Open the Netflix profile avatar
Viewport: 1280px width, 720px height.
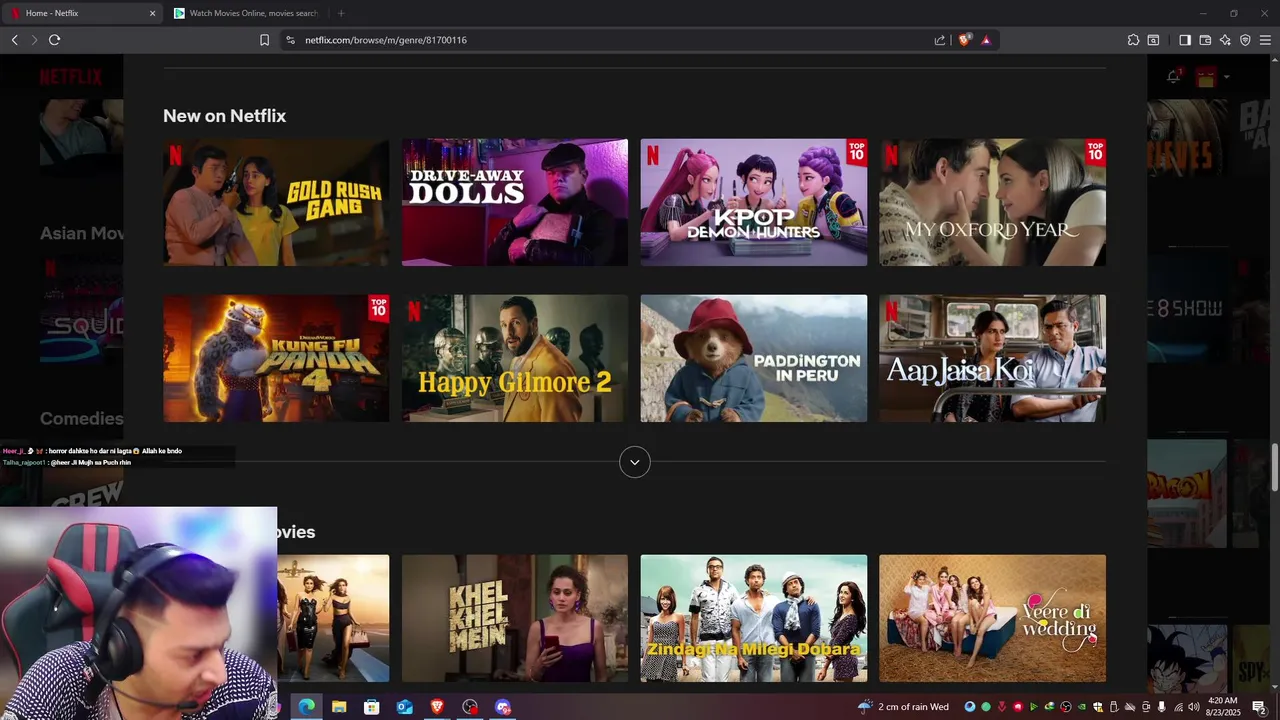click(1206, 77)
